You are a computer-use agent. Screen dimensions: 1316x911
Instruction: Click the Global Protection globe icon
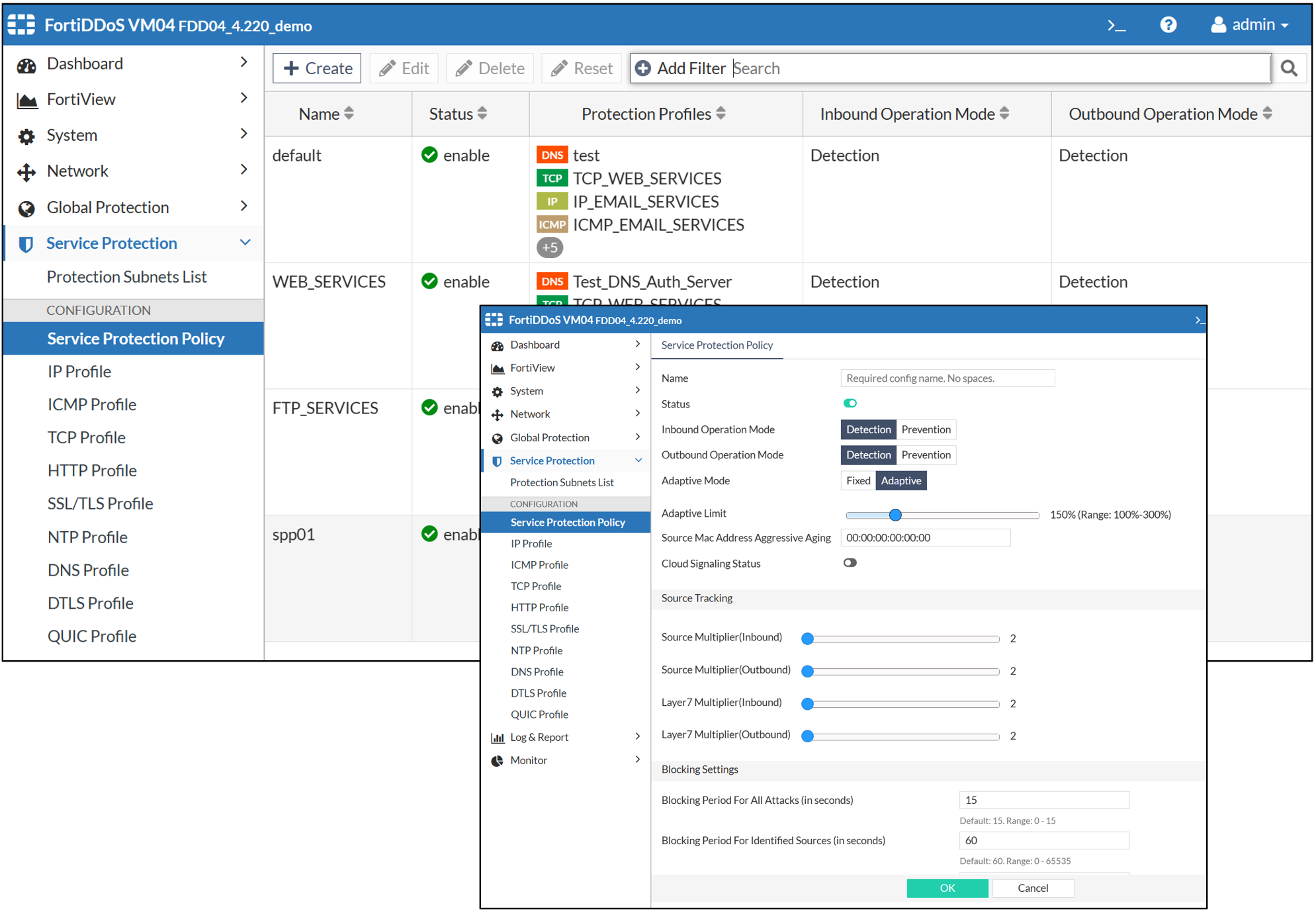click(x=26, y=207)
